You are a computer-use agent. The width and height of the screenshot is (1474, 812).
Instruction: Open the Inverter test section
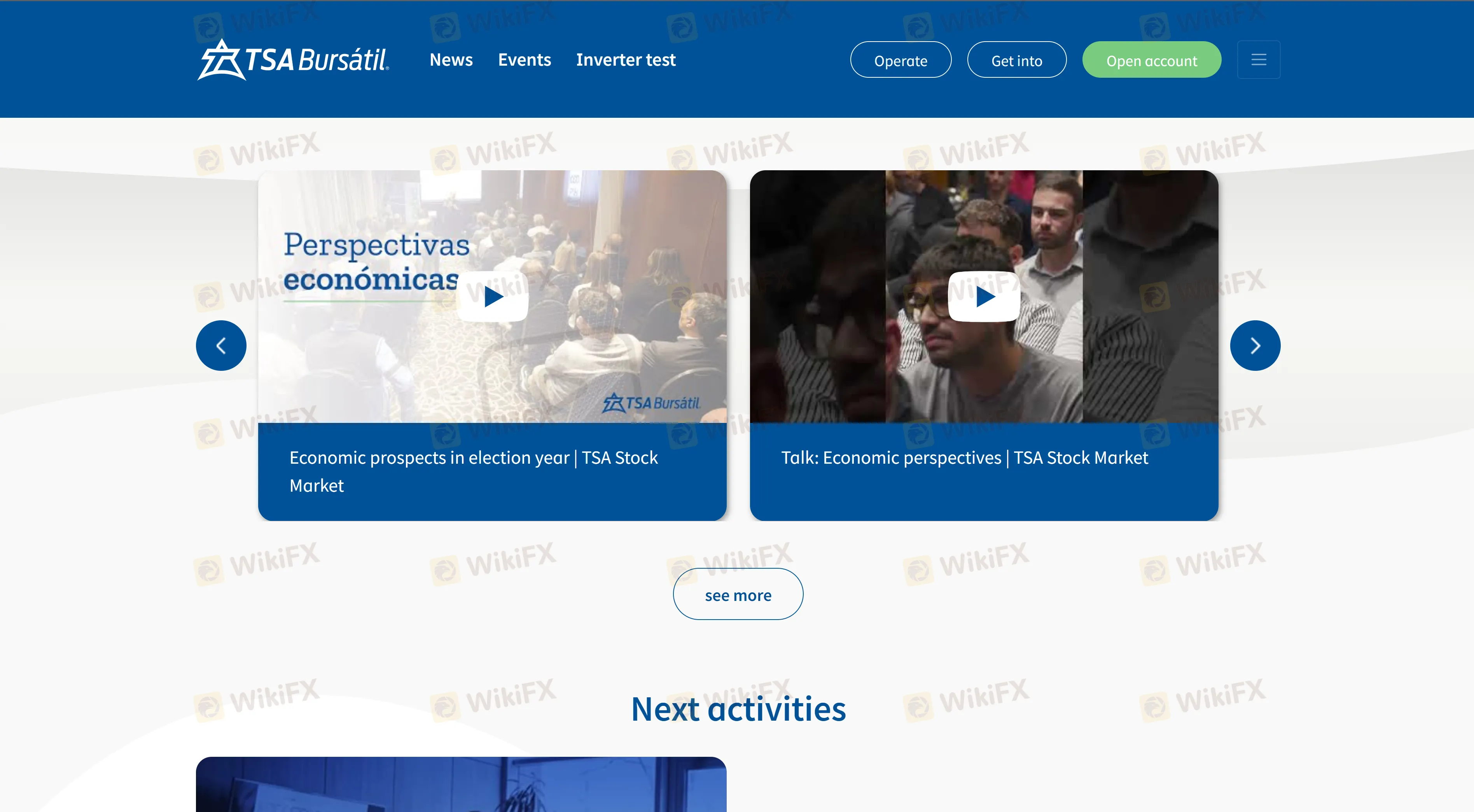point(626,59)
